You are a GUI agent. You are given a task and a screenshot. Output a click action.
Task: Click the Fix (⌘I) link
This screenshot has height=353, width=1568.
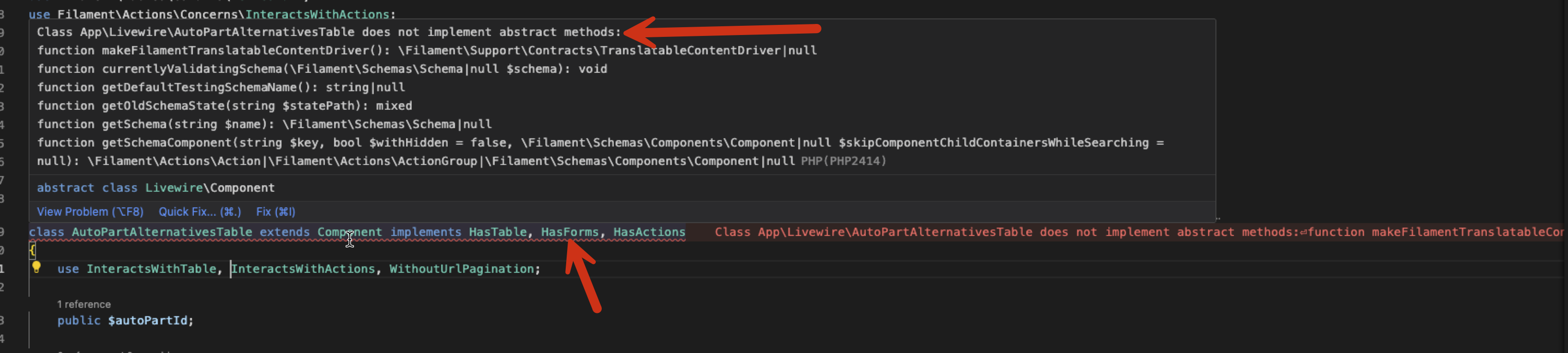point(275,212)
